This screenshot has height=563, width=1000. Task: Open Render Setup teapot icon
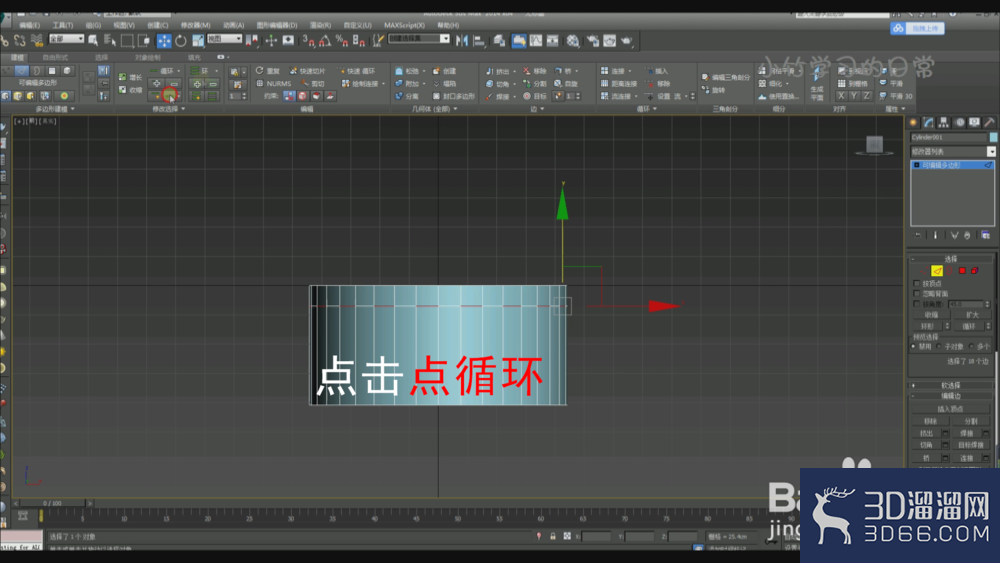pyautogui.click(x=593, y=41)
